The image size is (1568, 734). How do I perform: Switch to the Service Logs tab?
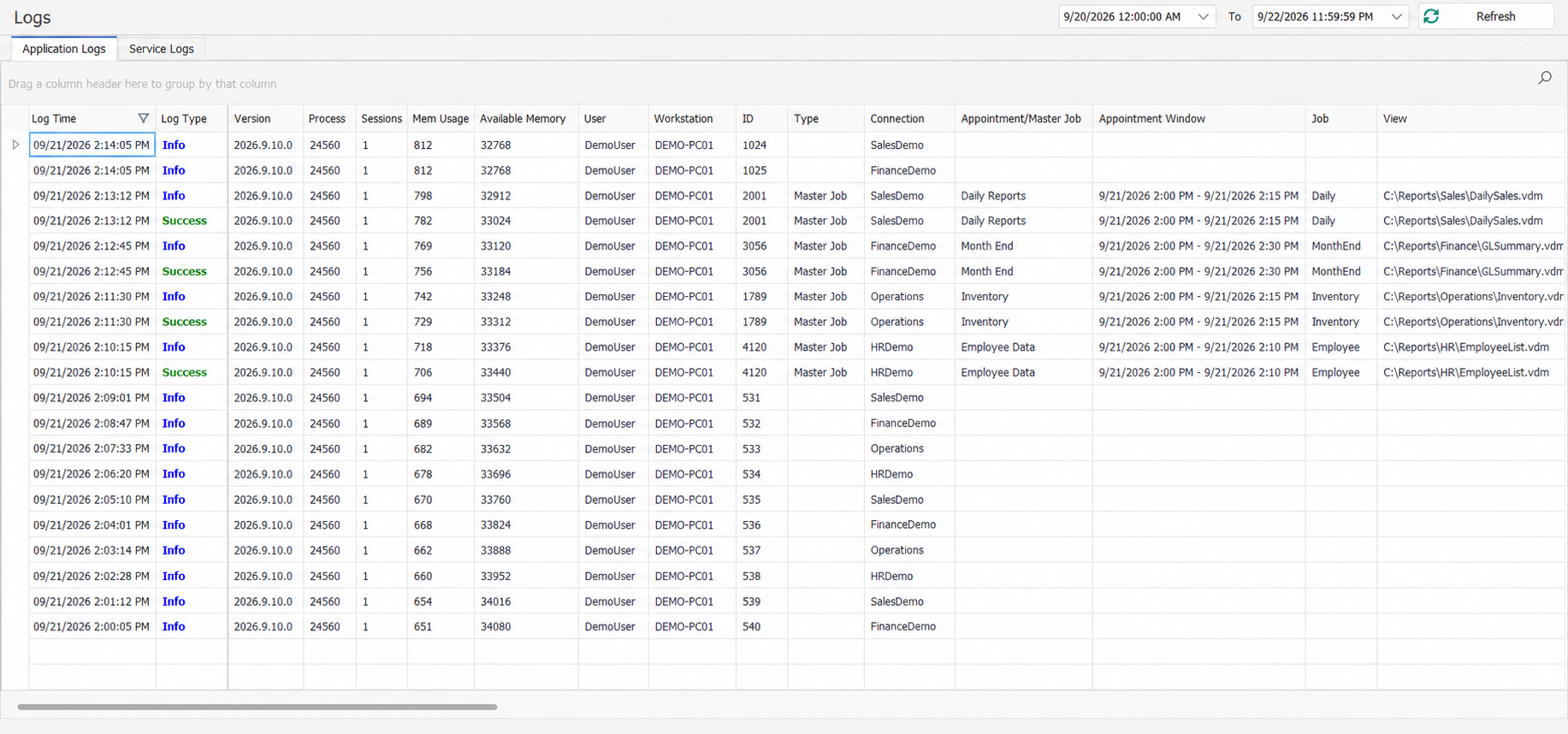162,49
